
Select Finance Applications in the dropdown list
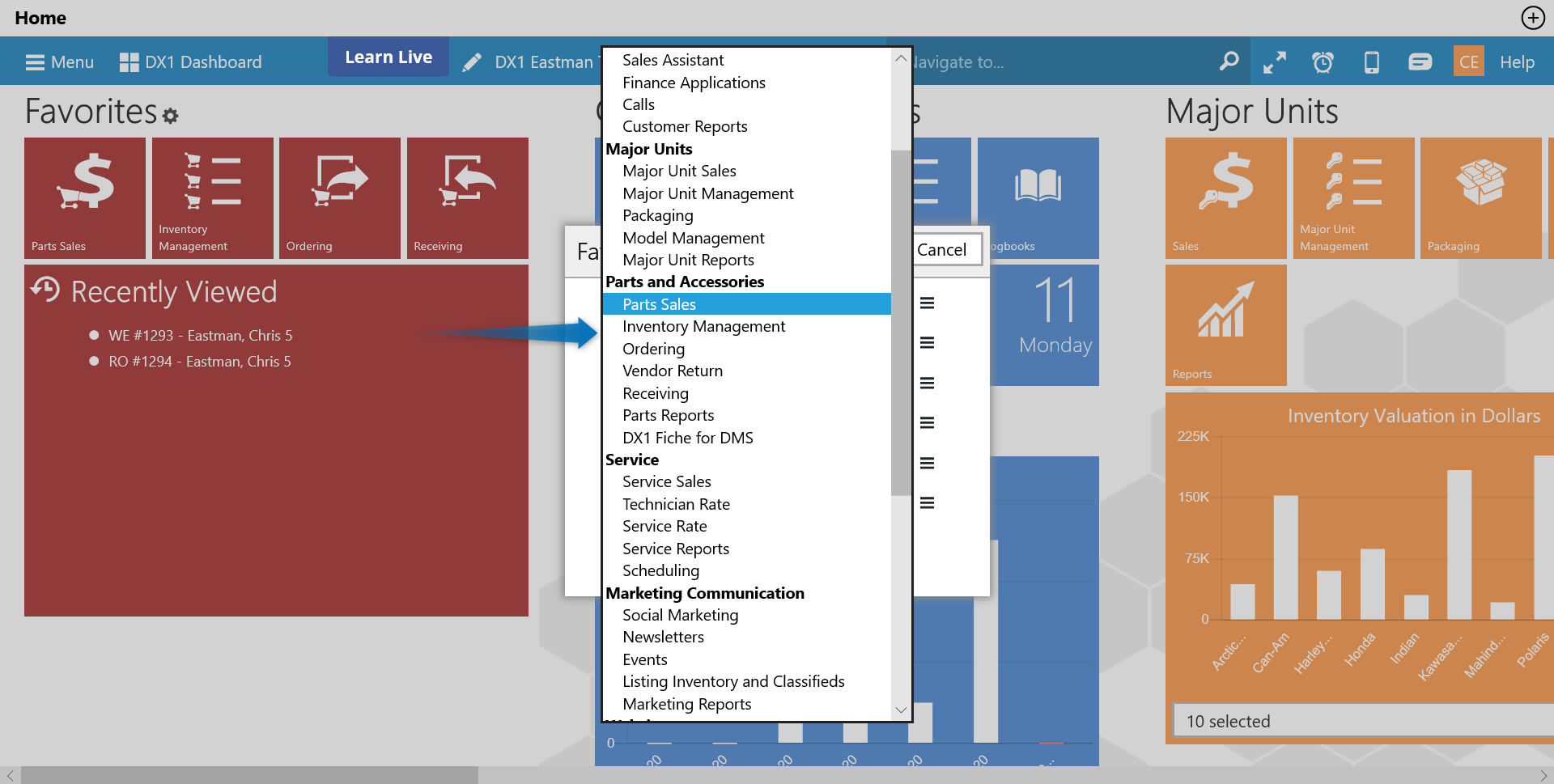click(747, 83)
